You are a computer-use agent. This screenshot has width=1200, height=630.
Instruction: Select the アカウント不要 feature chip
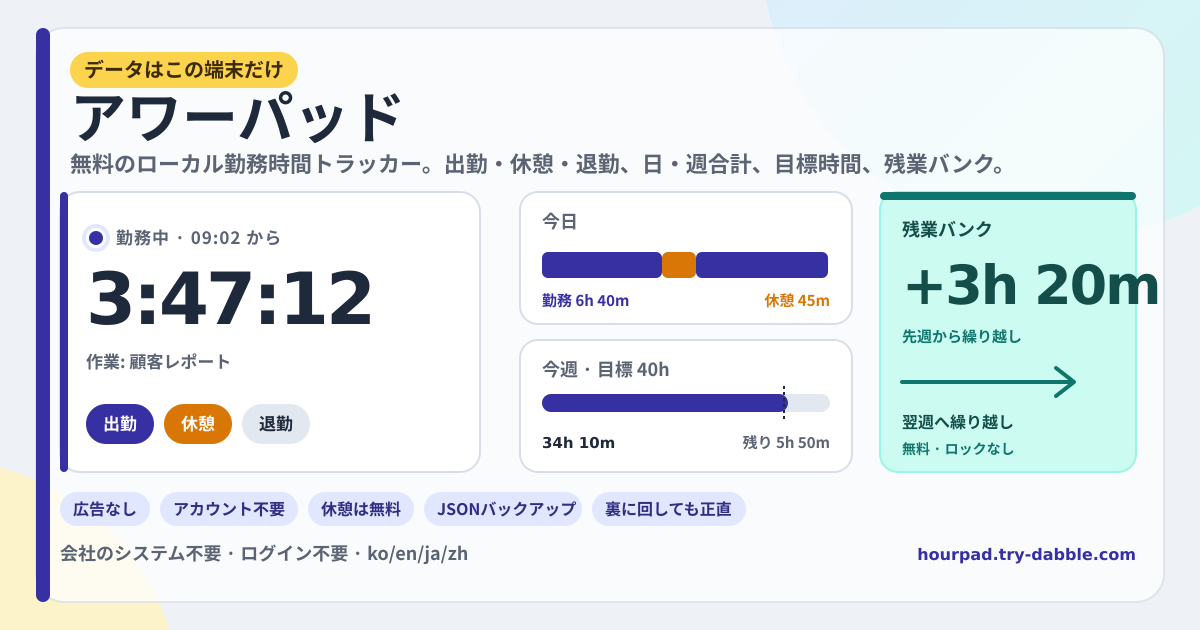(x=229, y=509)
